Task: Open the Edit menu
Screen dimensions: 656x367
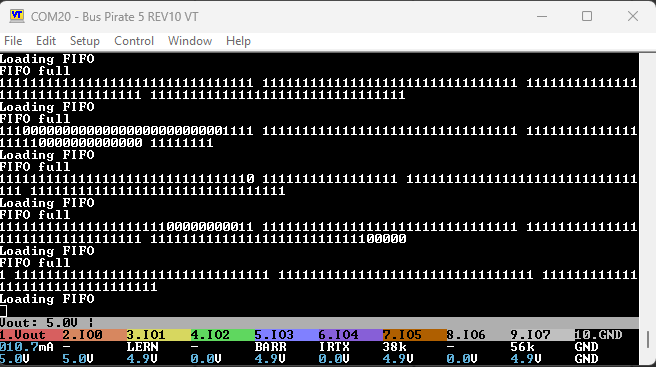Action: 46,41
